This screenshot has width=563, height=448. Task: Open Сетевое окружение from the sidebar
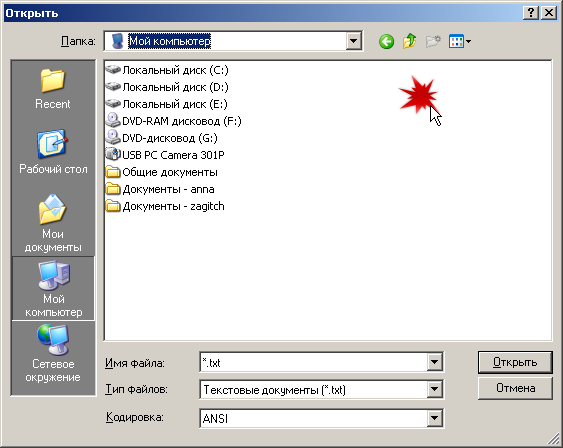tap(53, 354)
